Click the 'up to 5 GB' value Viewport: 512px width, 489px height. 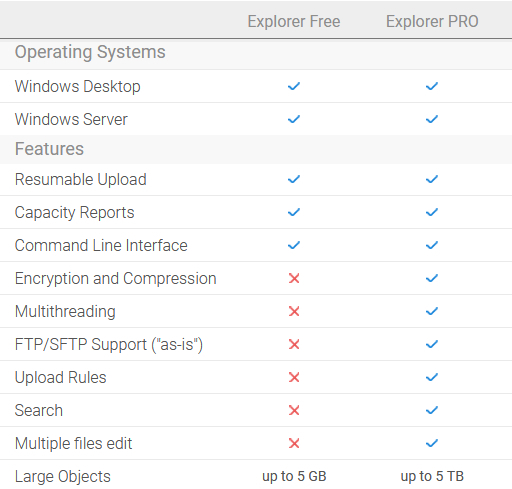[x=294, y=476]
